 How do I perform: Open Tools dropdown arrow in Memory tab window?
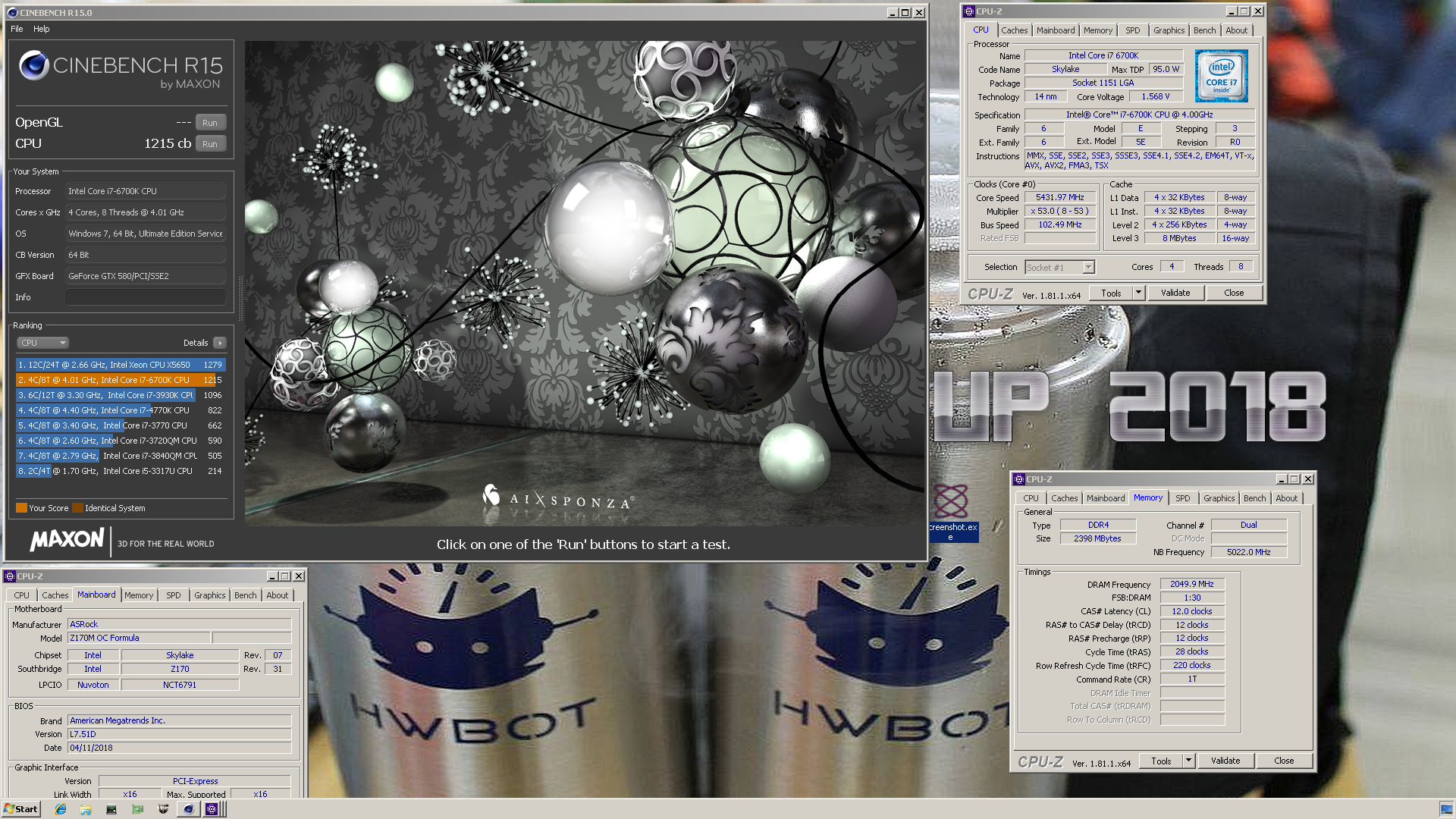coord(1188,761)
